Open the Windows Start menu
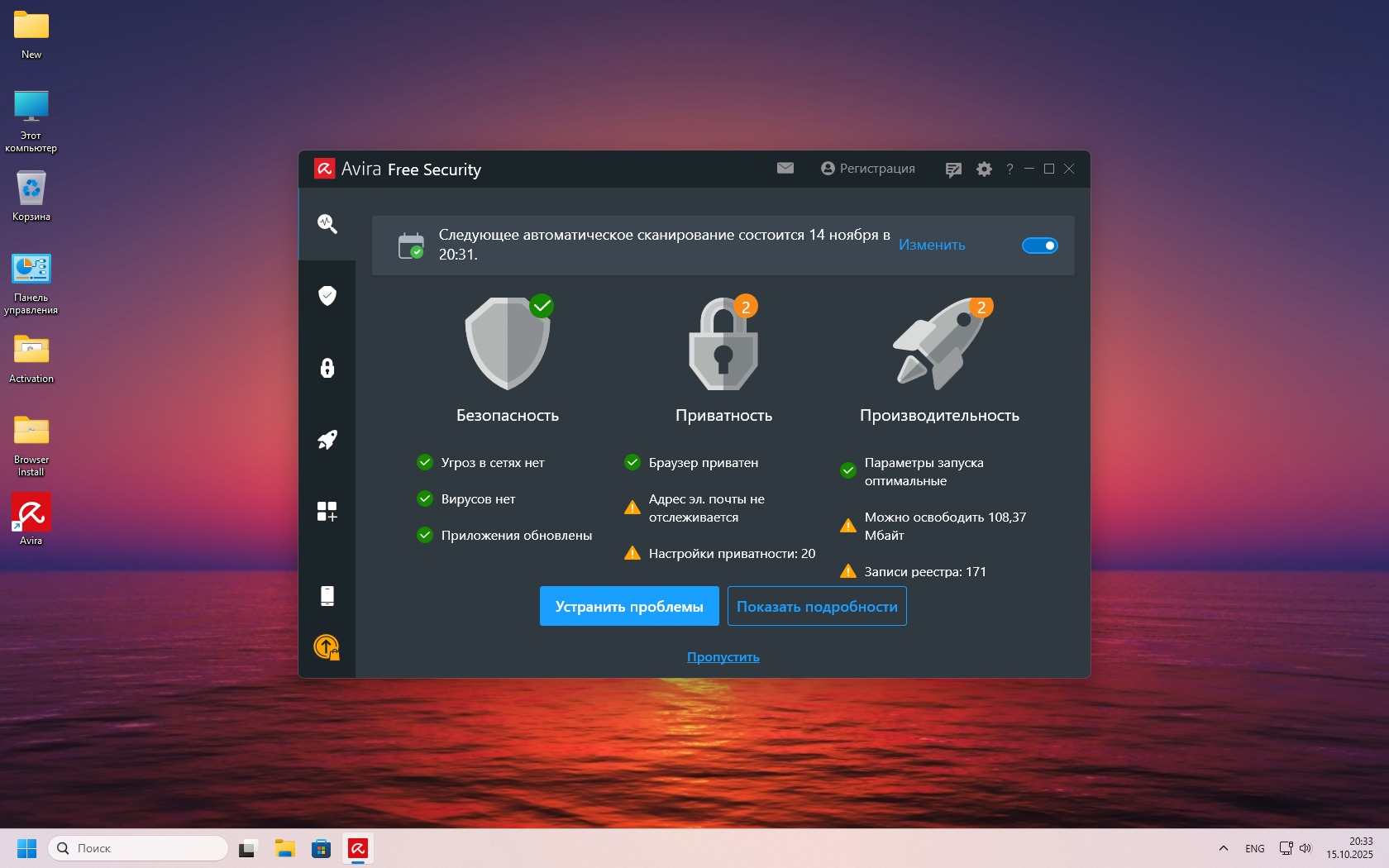 click(x=26, y=848)
